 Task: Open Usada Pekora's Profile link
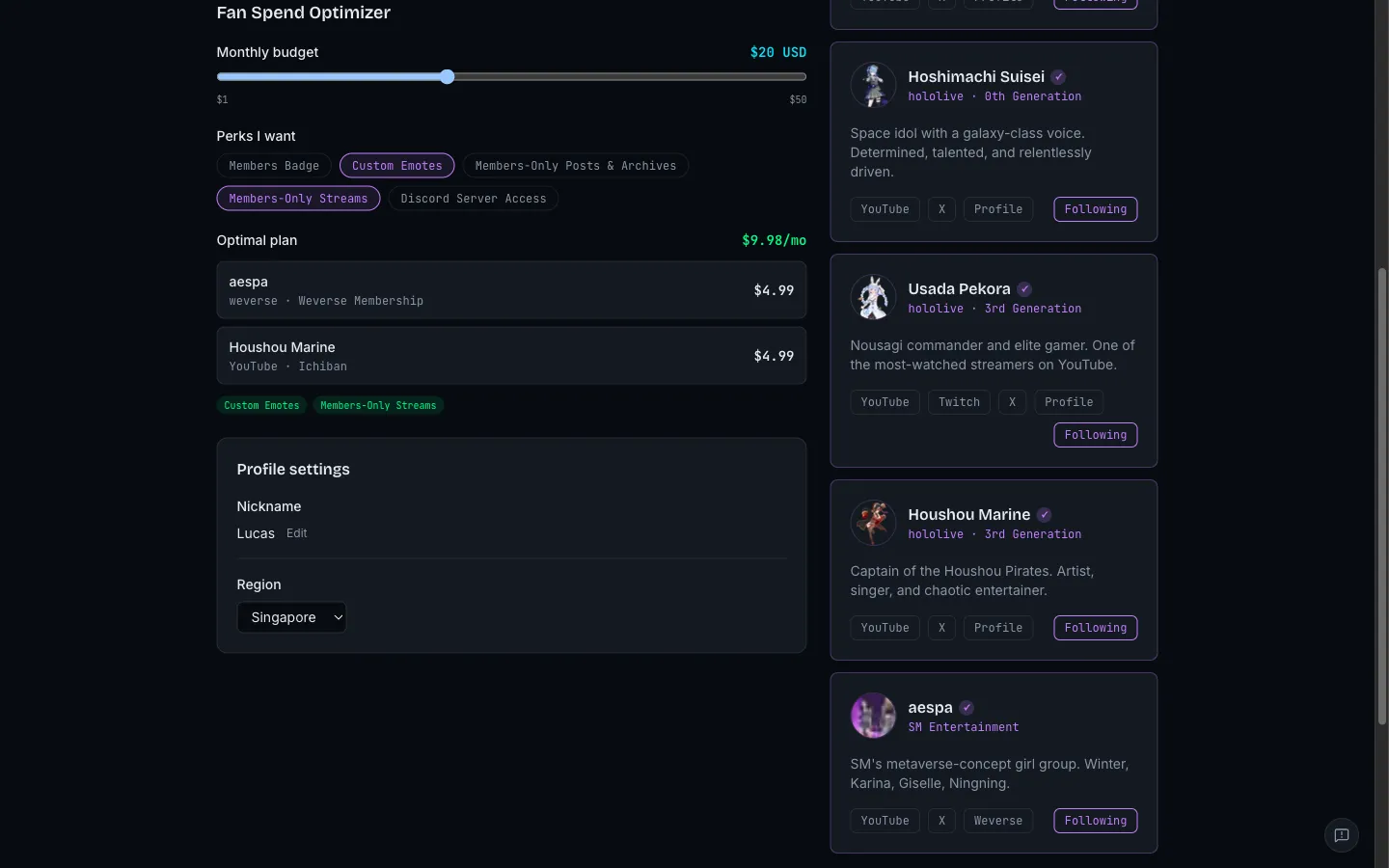[x=1069, y=402]
